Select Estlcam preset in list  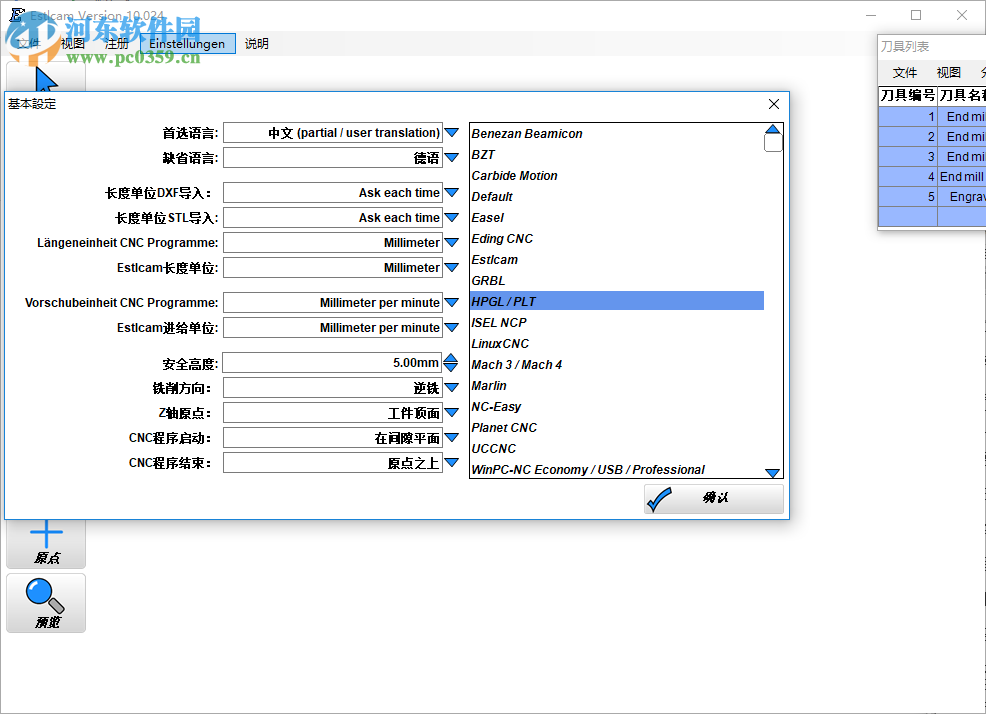[x=617, y=259]
